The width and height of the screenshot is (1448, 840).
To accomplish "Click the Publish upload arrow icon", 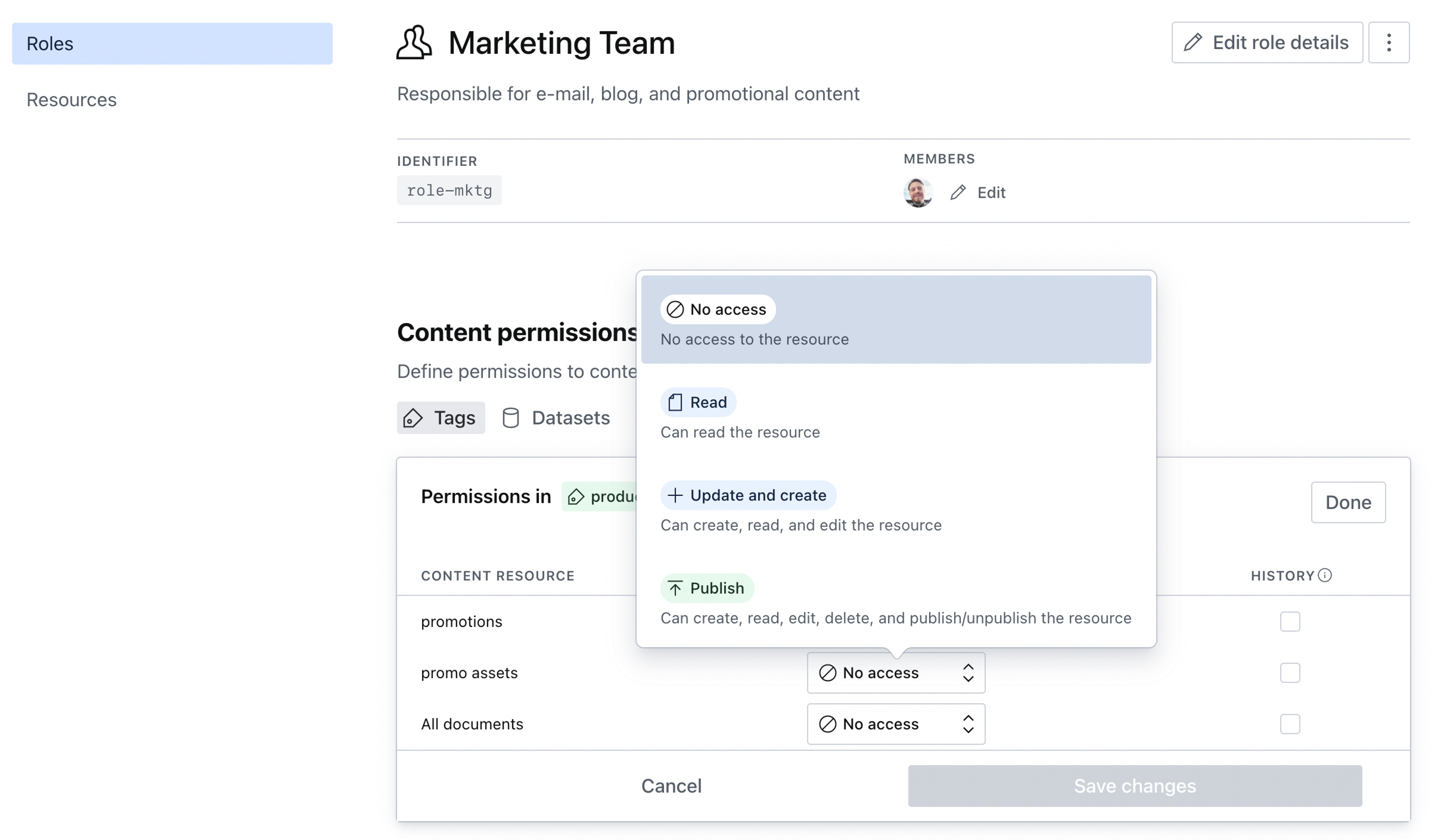I will pyautogui.click(x=675, y=588).
